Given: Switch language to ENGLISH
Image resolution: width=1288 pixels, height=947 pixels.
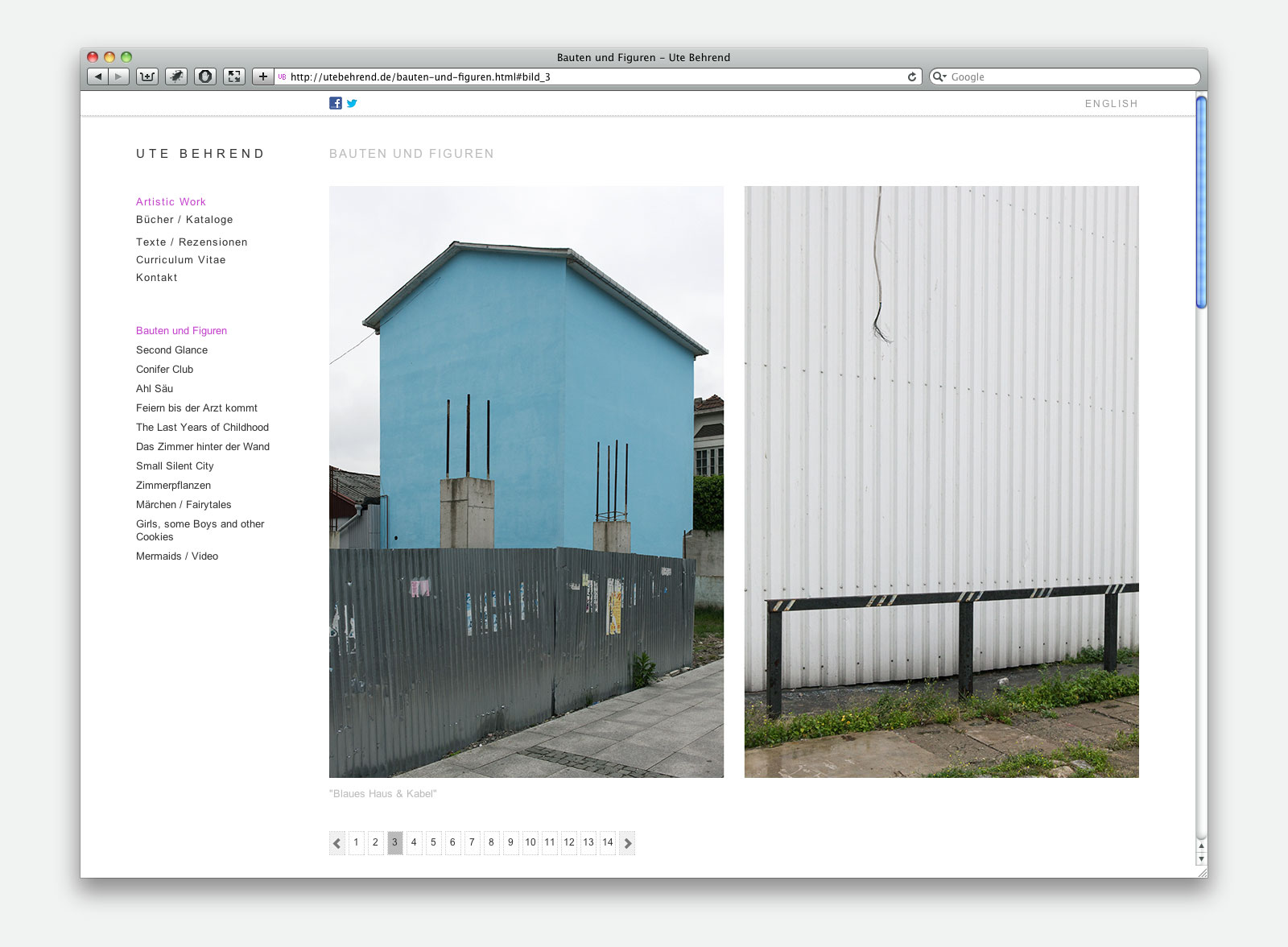Looking at the screenshot, I should pyautogui.click(x=1111, y=104).
